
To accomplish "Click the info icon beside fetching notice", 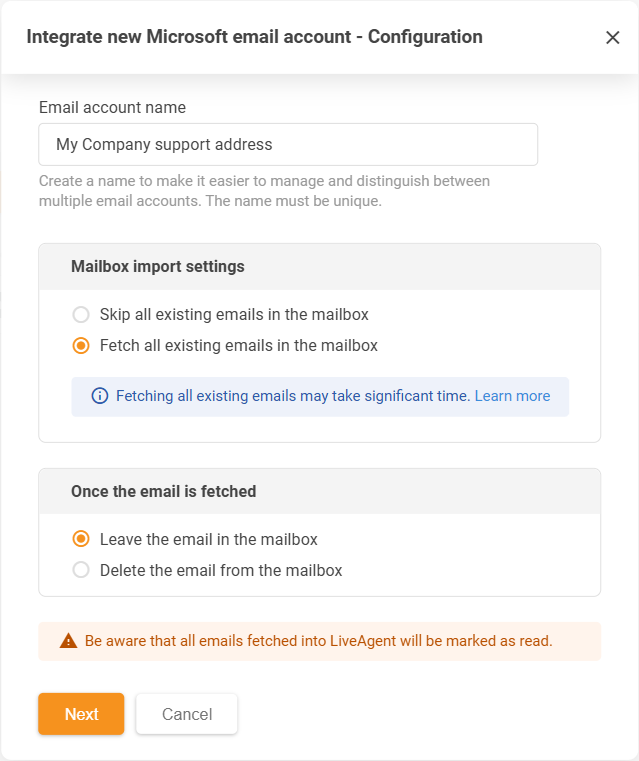I will click(x=100, y=396).
